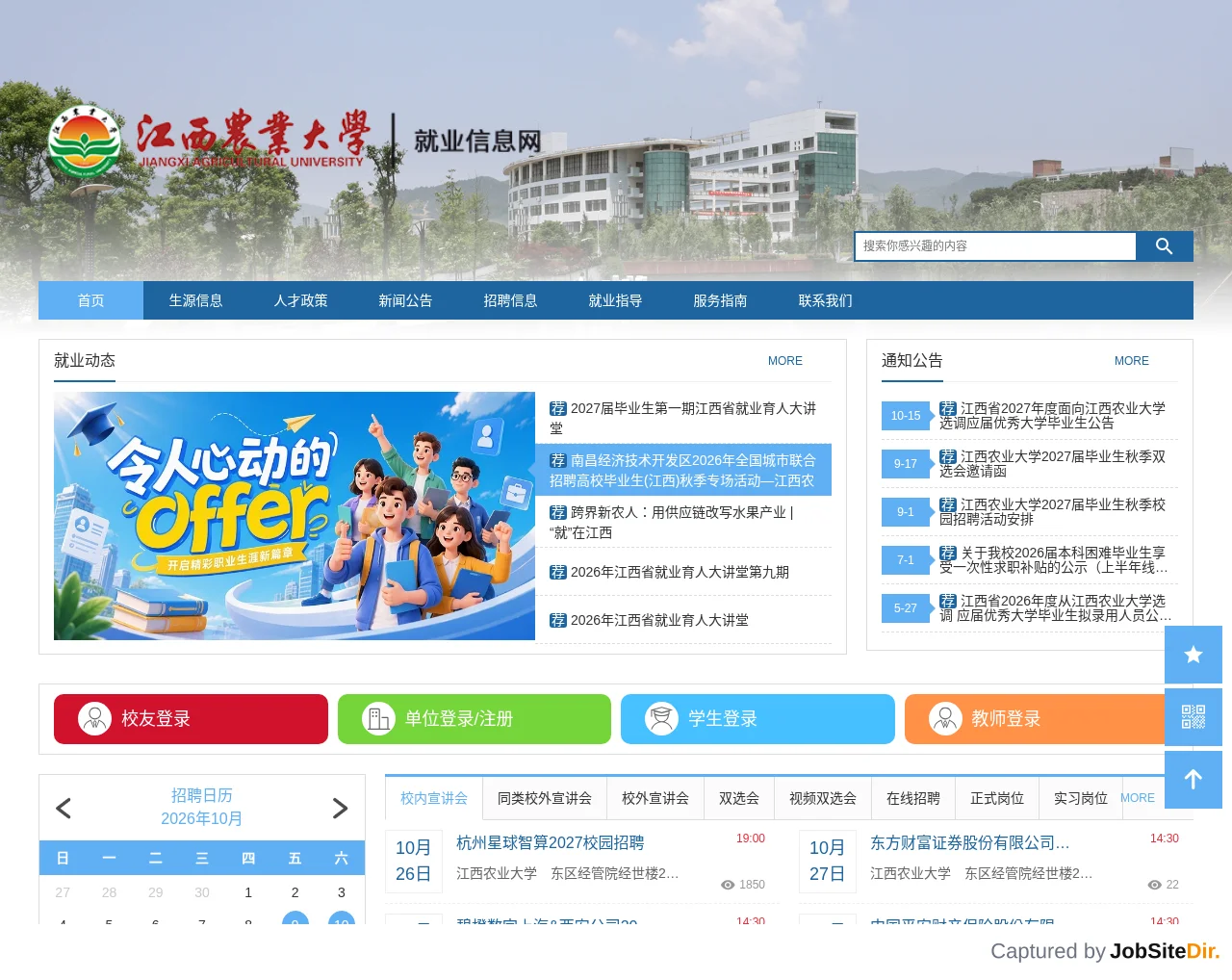
Task: Select the 双选会 tab
Action: tap(739, 798)
